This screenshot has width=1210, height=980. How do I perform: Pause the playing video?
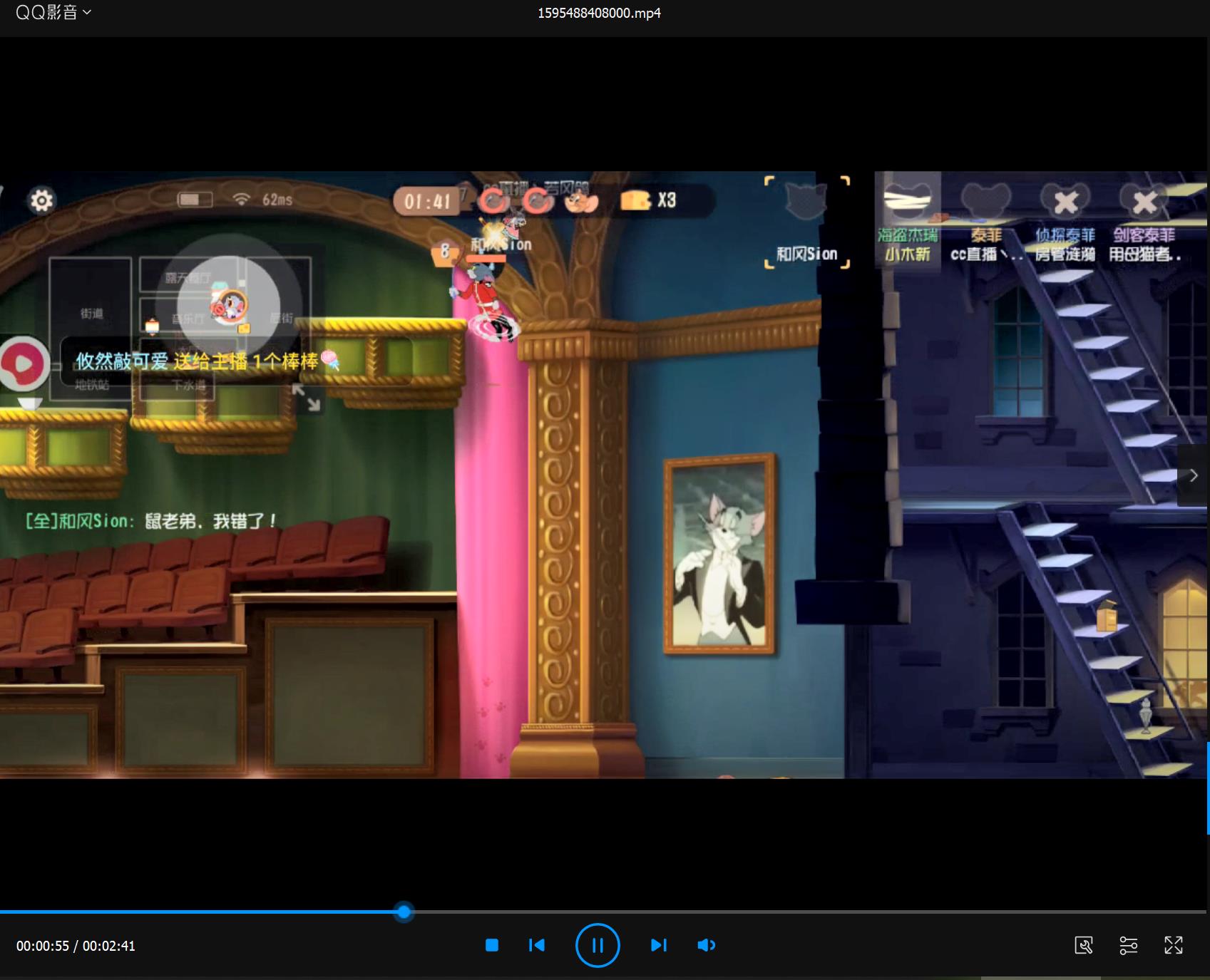coord(598,945)
